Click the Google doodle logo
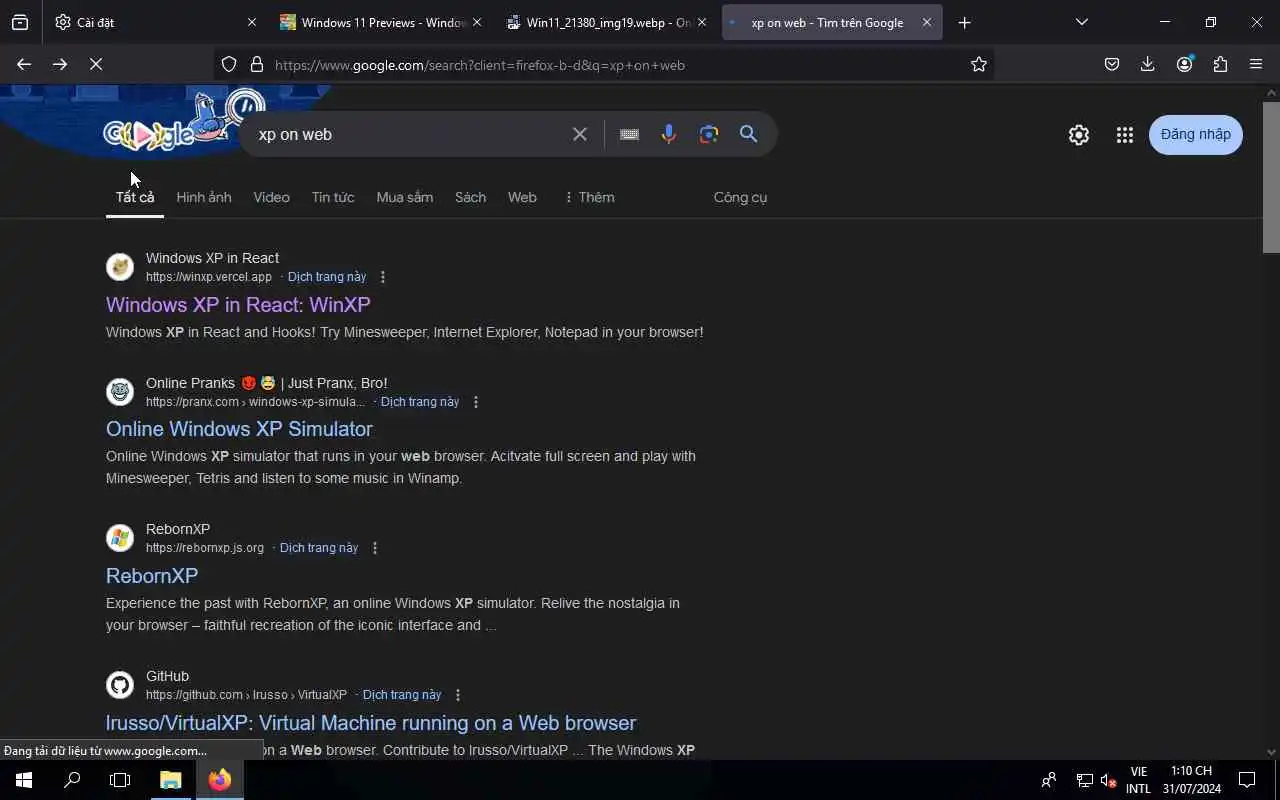1280x800 pixels. [150, 132]
